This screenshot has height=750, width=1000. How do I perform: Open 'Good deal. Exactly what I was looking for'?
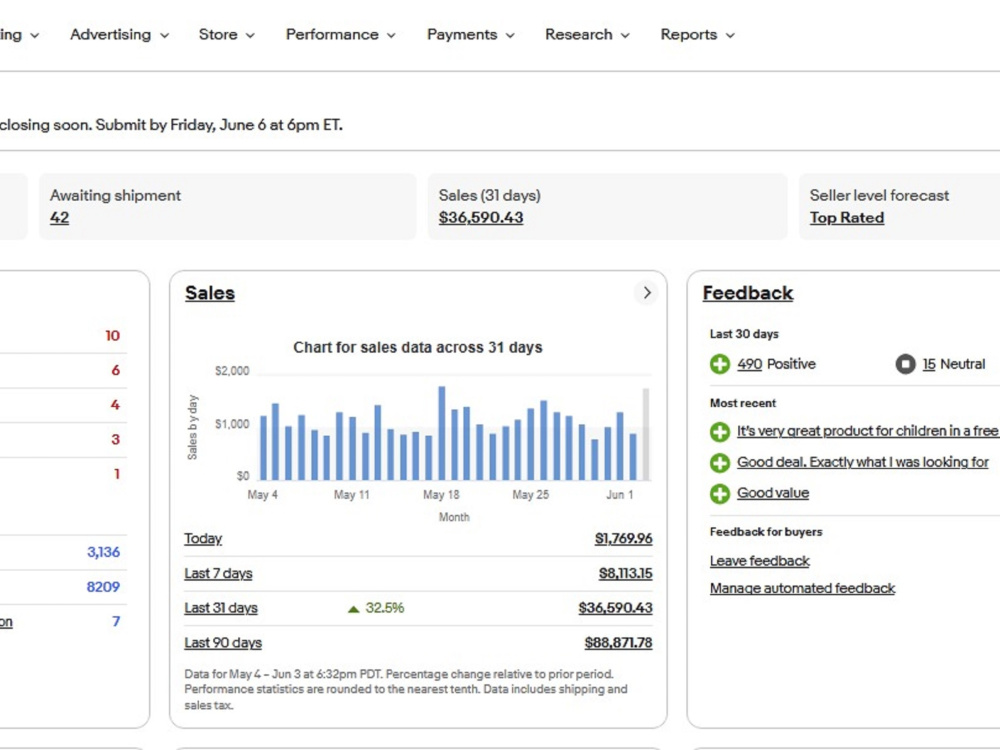coord(862,462)
